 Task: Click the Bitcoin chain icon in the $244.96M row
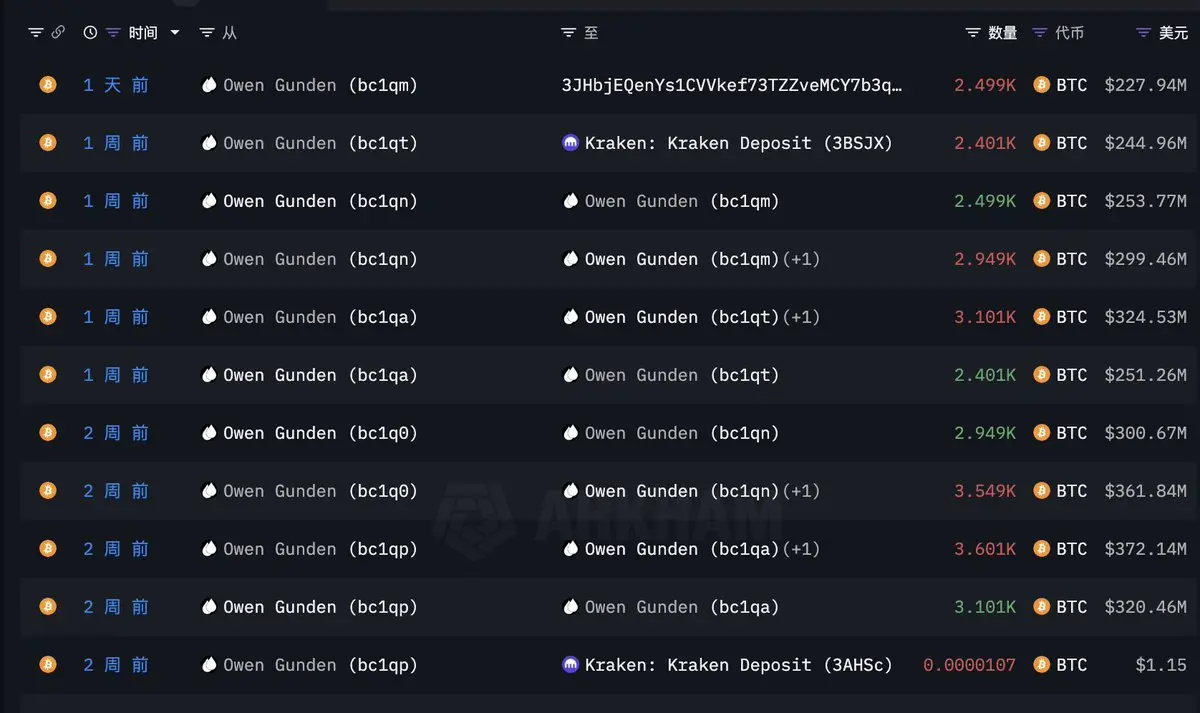click(48, 143)
